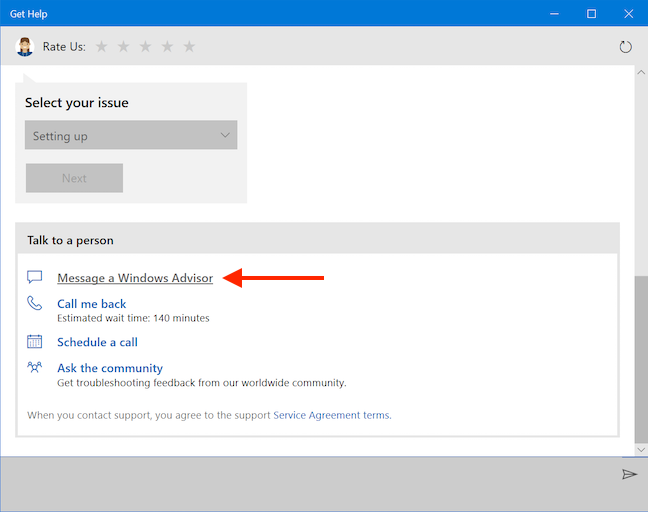Click the virtual agent avatar icon
Image resolution: width=648 pixels, height=512 pixels.
pos(24,47)
